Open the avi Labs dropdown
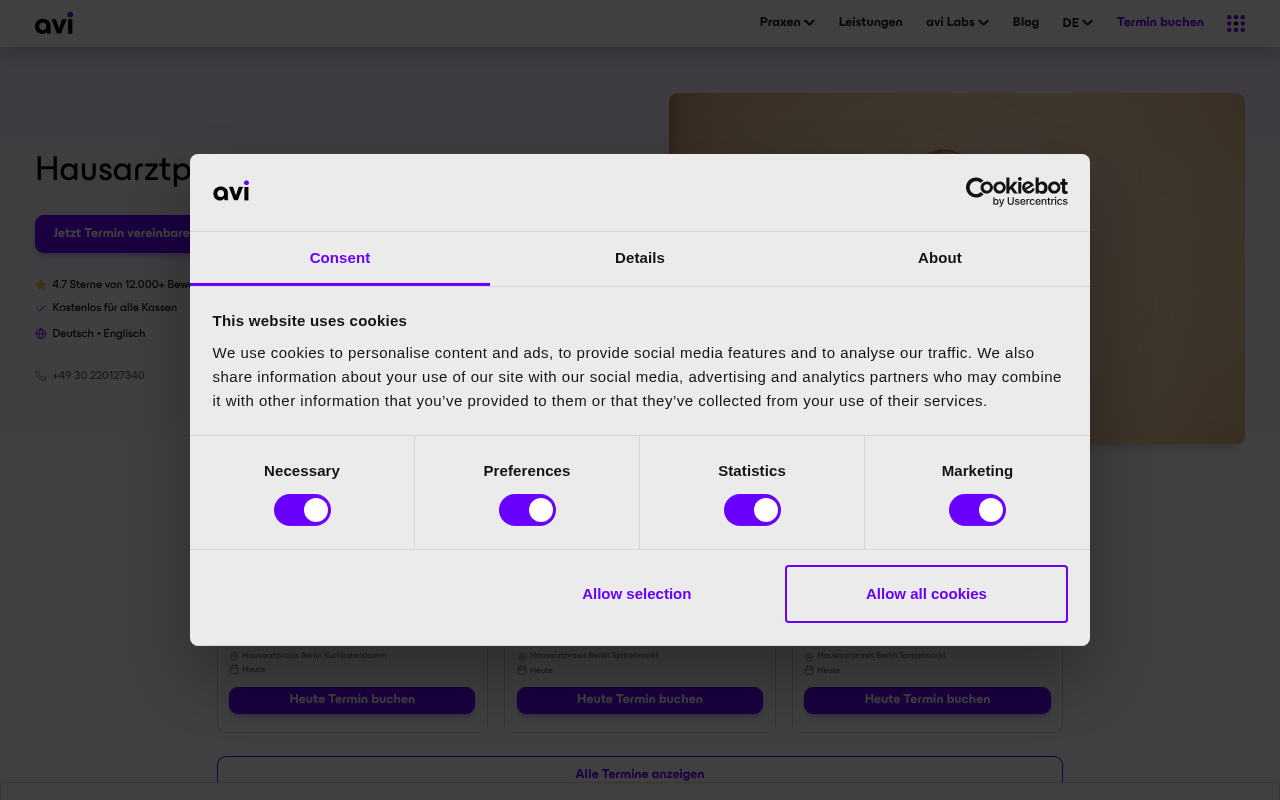This screenshot has width=1280, height=800. click(x=957, y=22)
